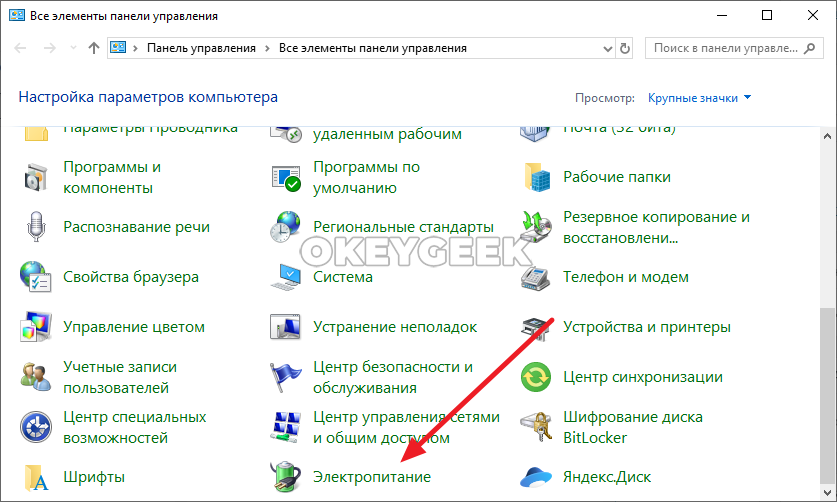
Task: Open 'Система' link
Action: point(343,277)
